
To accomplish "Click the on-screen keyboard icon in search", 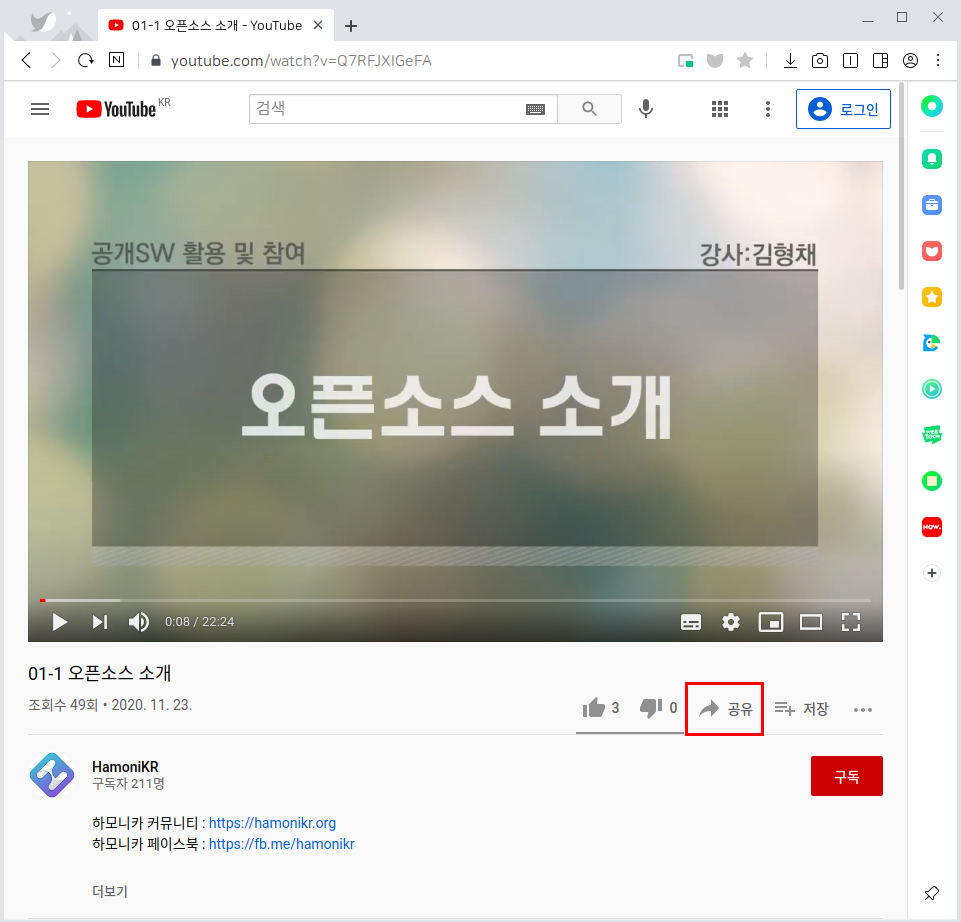I will 536,109.
